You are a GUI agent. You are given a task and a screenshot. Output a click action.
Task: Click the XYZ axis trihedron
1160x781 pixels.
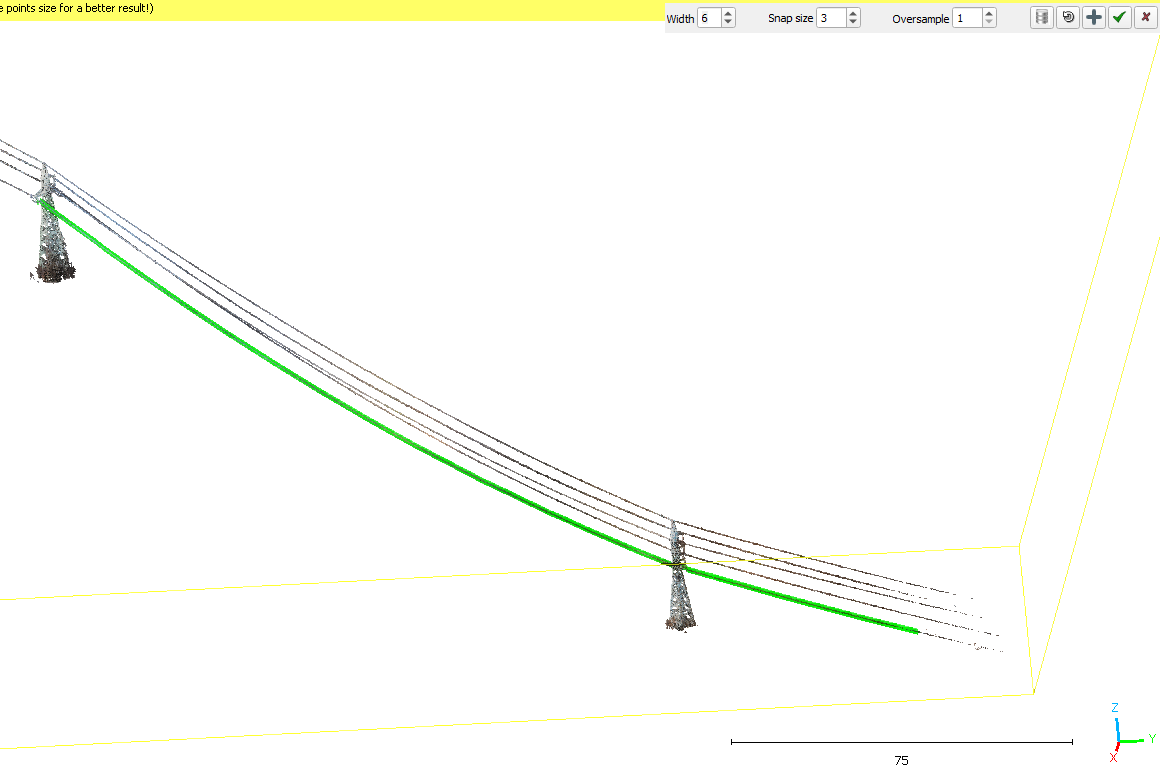(1123, 740)
